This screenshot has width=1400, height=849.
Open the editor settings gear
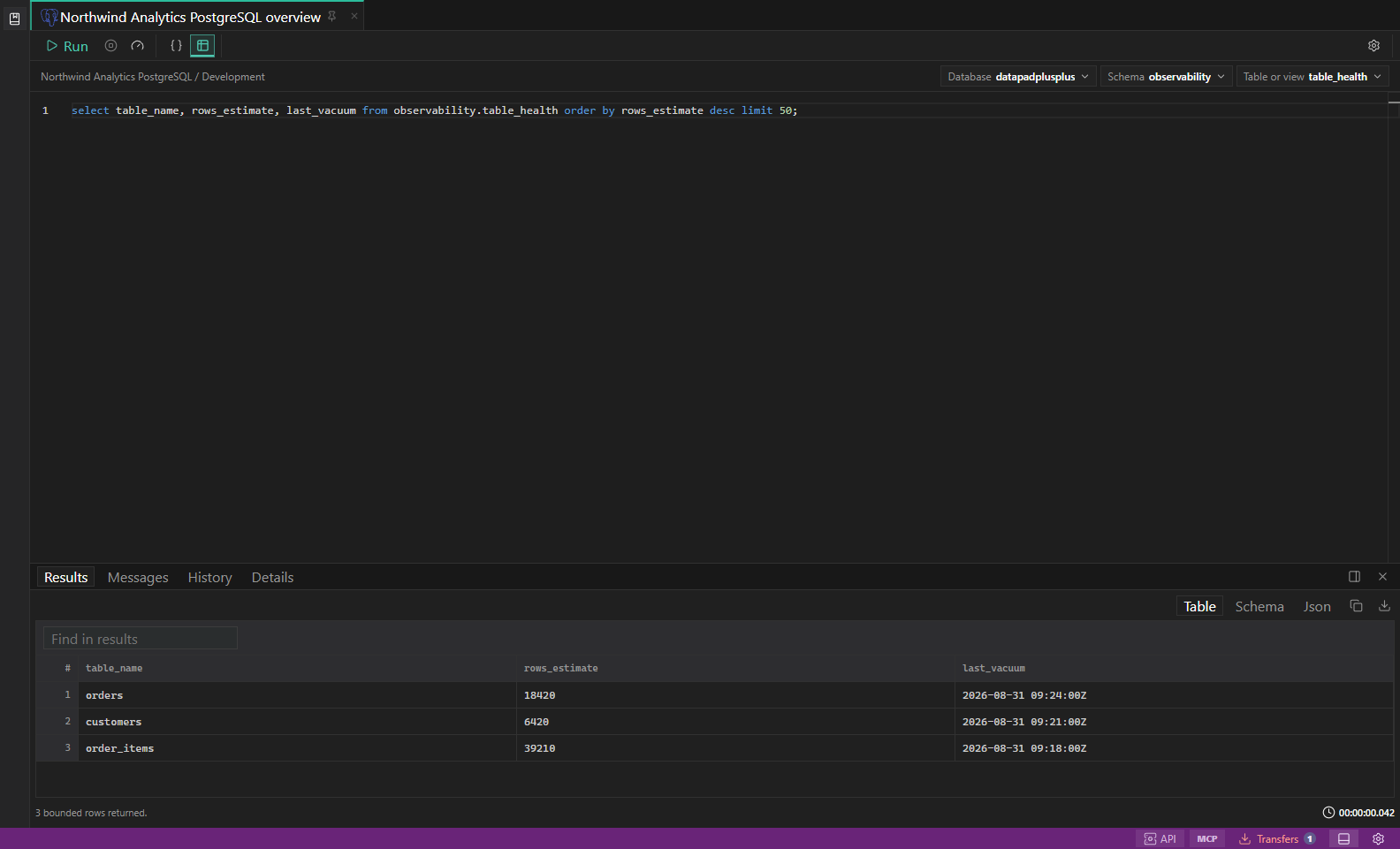tap(1373, 45)
